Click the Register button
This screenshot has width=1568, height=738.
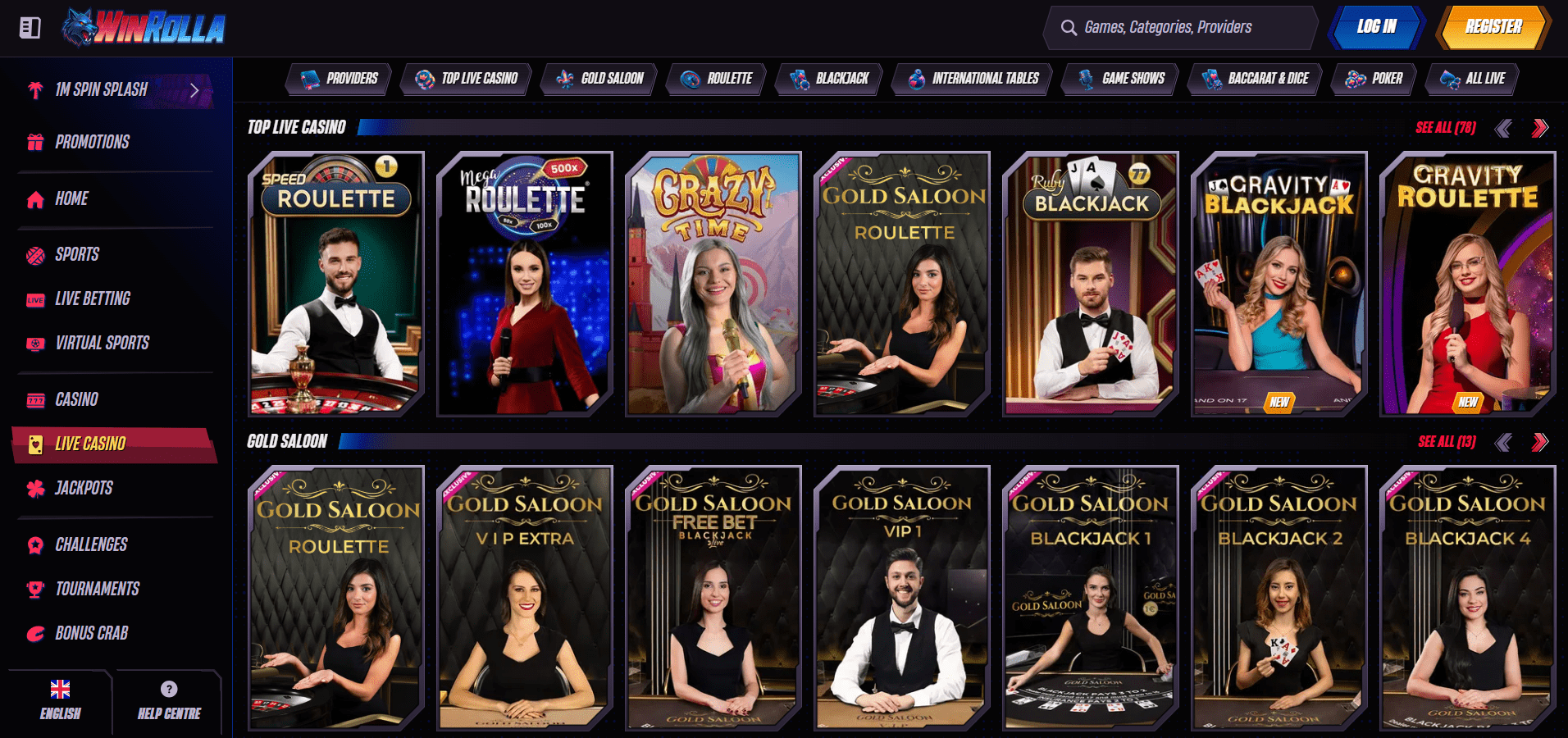pyautogui.click(x=1493, y=27)
